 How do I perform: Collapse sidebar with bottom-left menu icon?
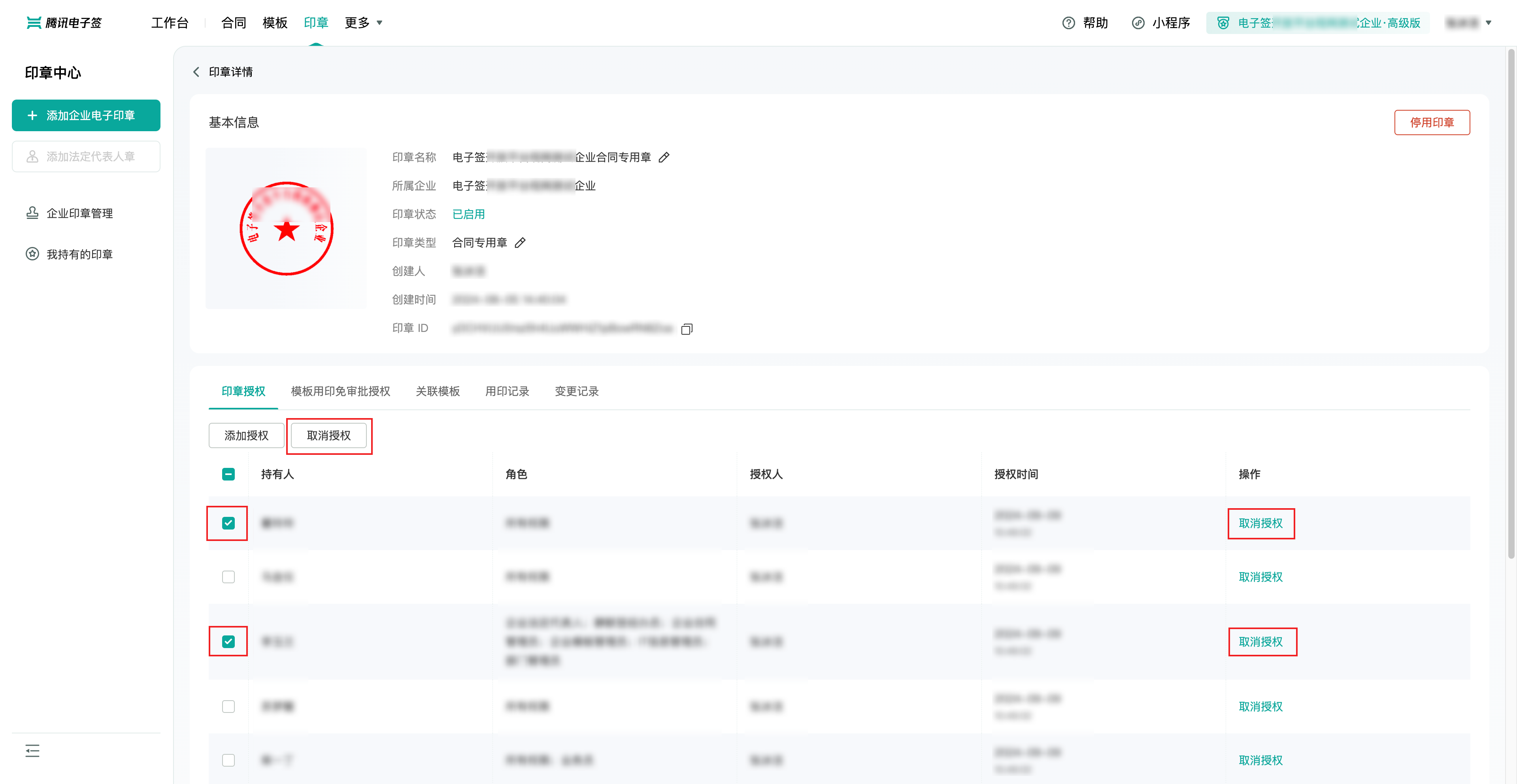(32, 750)
